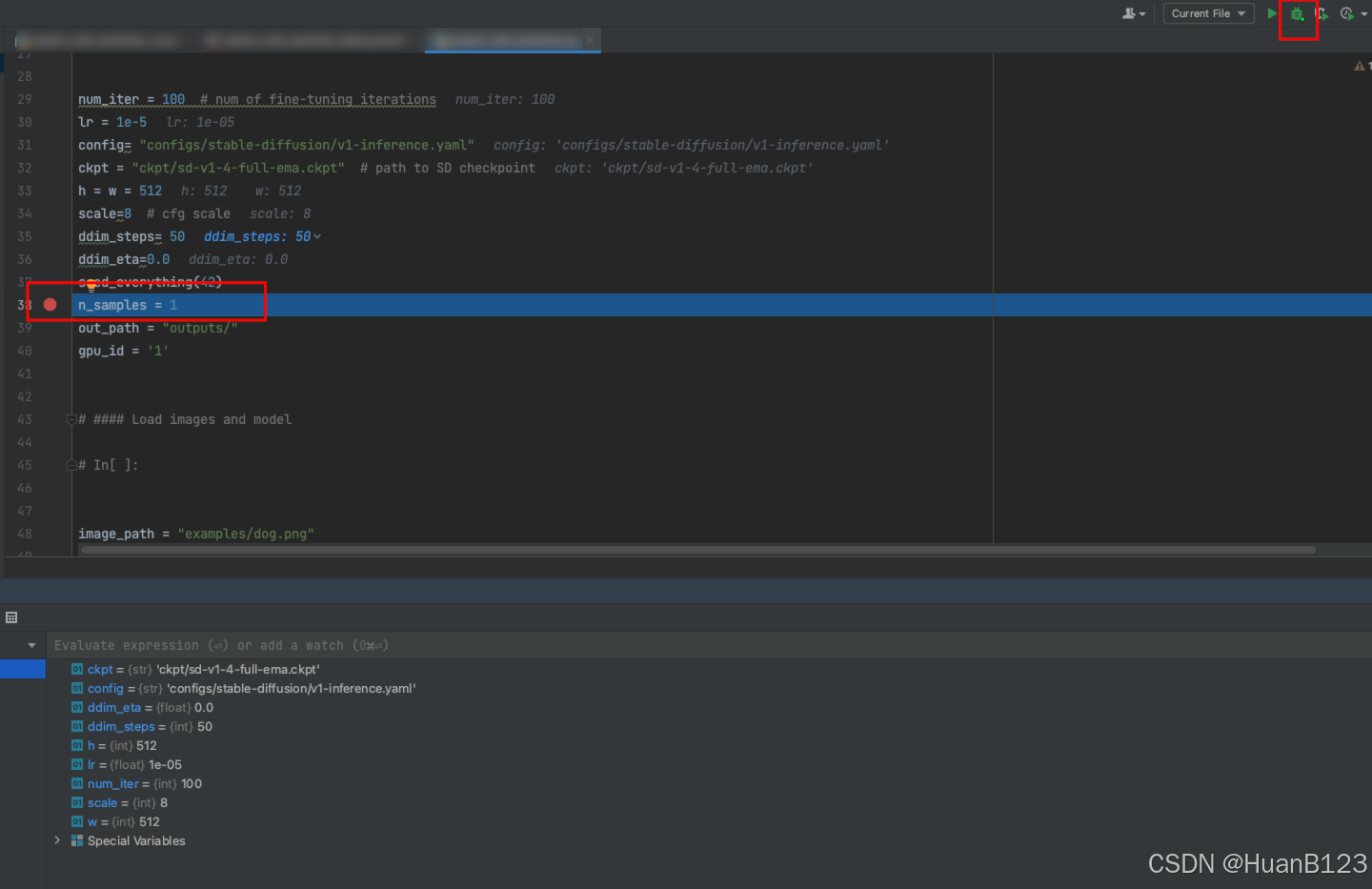Click the variable type icon beside ckpt

click(x=77, y=669)
